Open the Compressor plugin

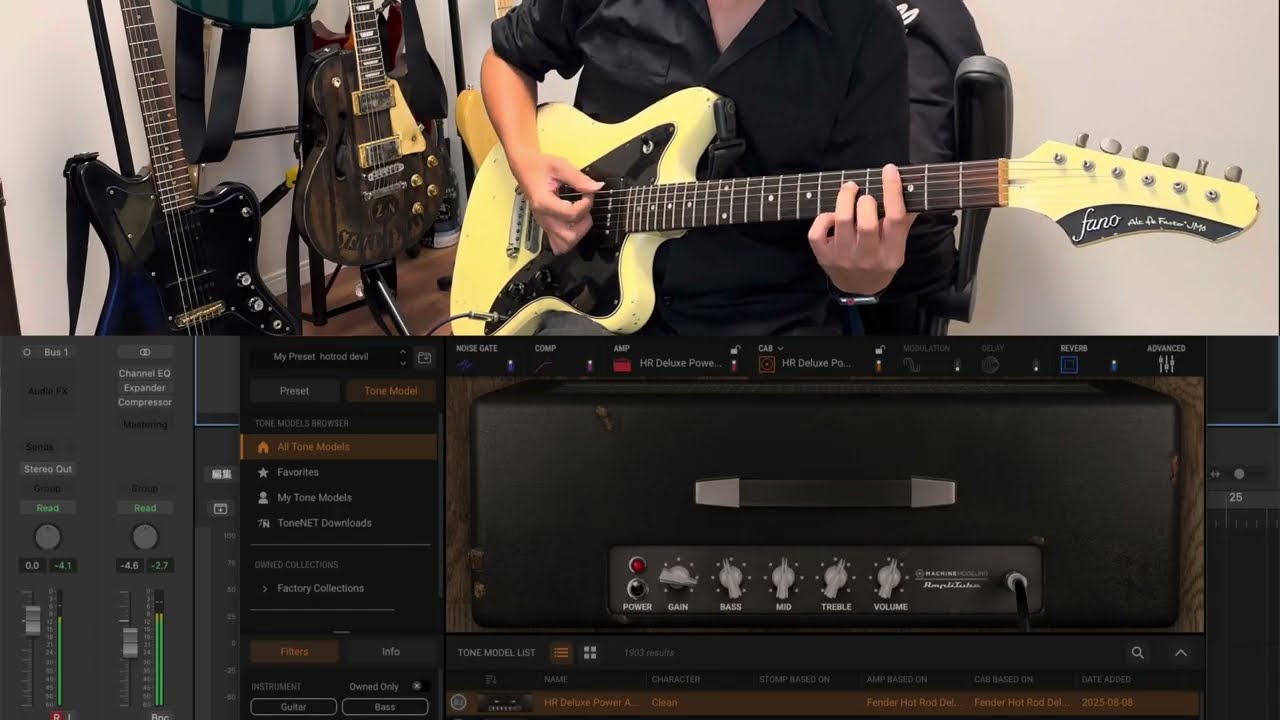pyautogui.click(x=145, y=402)
